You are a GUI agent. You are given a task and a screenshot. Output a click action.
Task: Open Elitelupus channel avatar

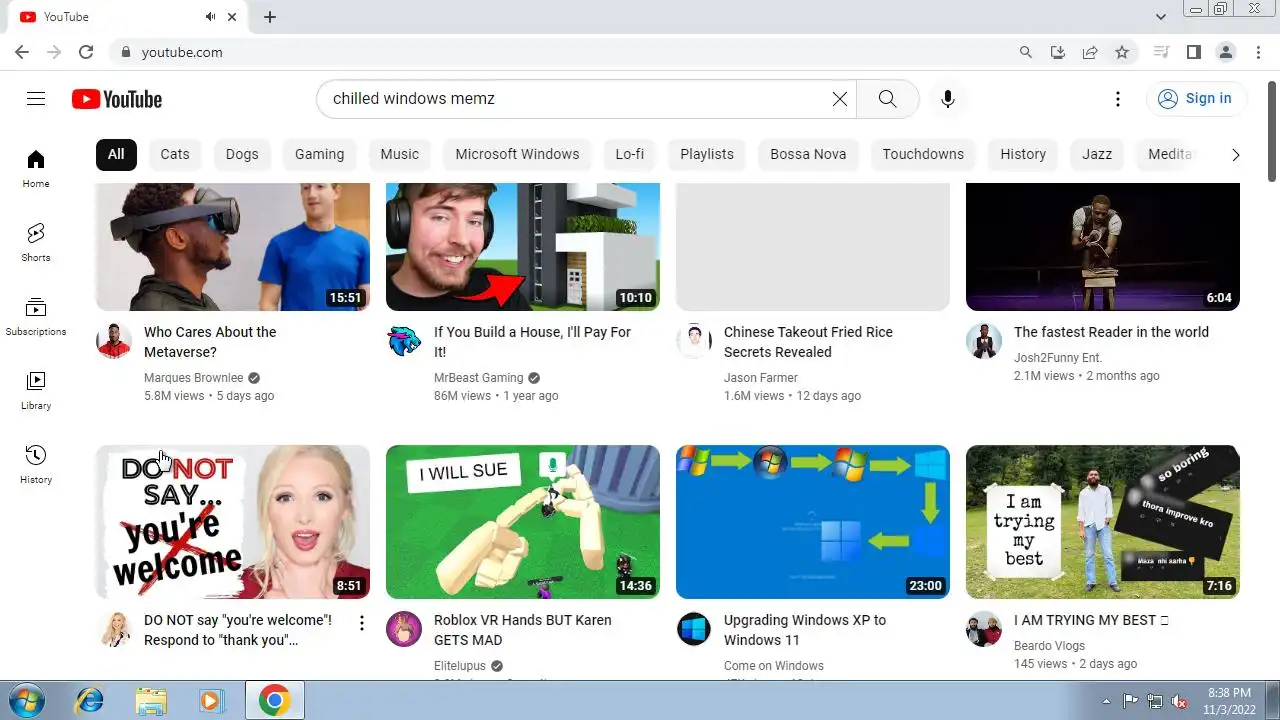[x=404, y=629]
